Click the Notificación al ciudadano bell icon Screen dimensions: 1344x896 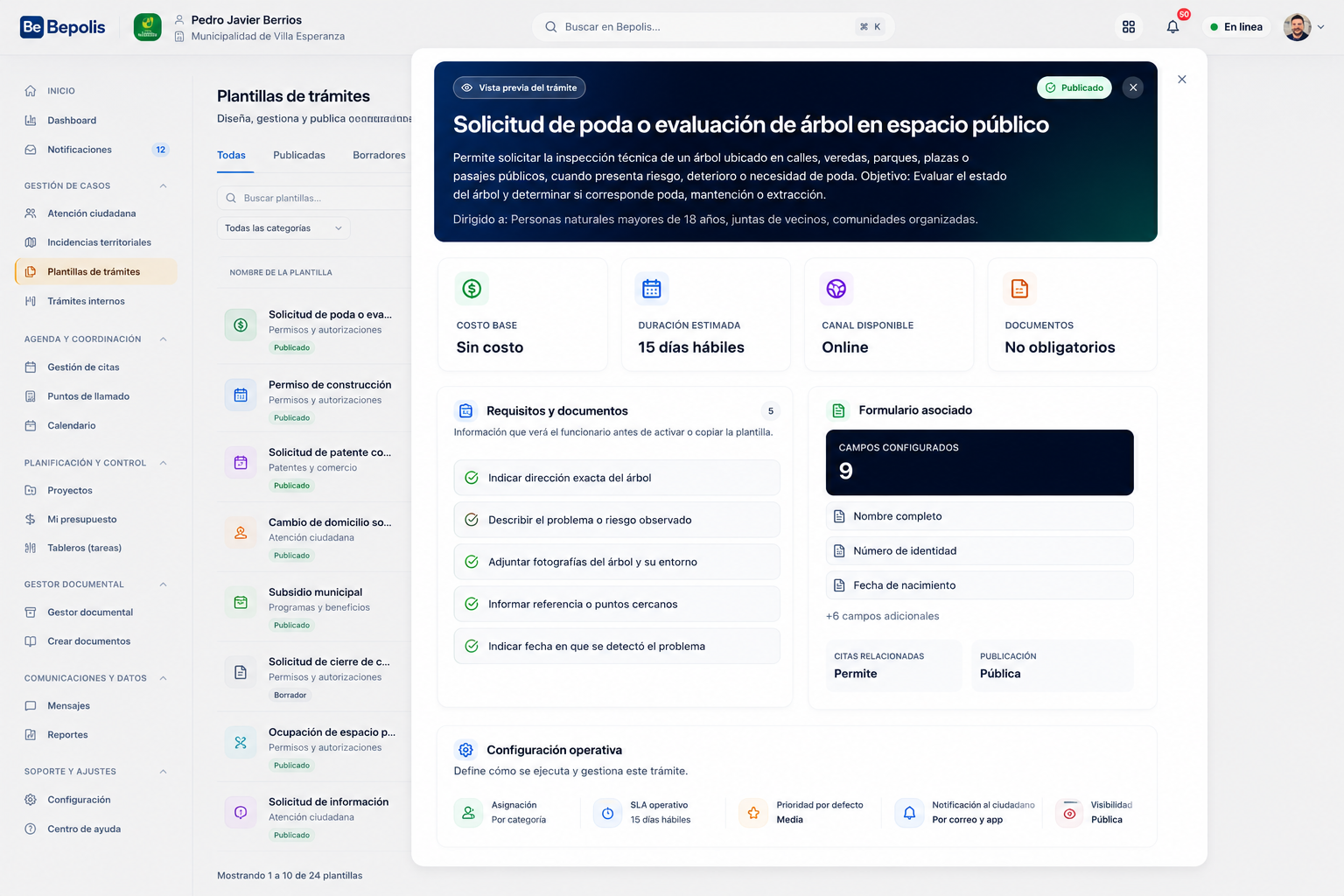[x=909, y=813]
